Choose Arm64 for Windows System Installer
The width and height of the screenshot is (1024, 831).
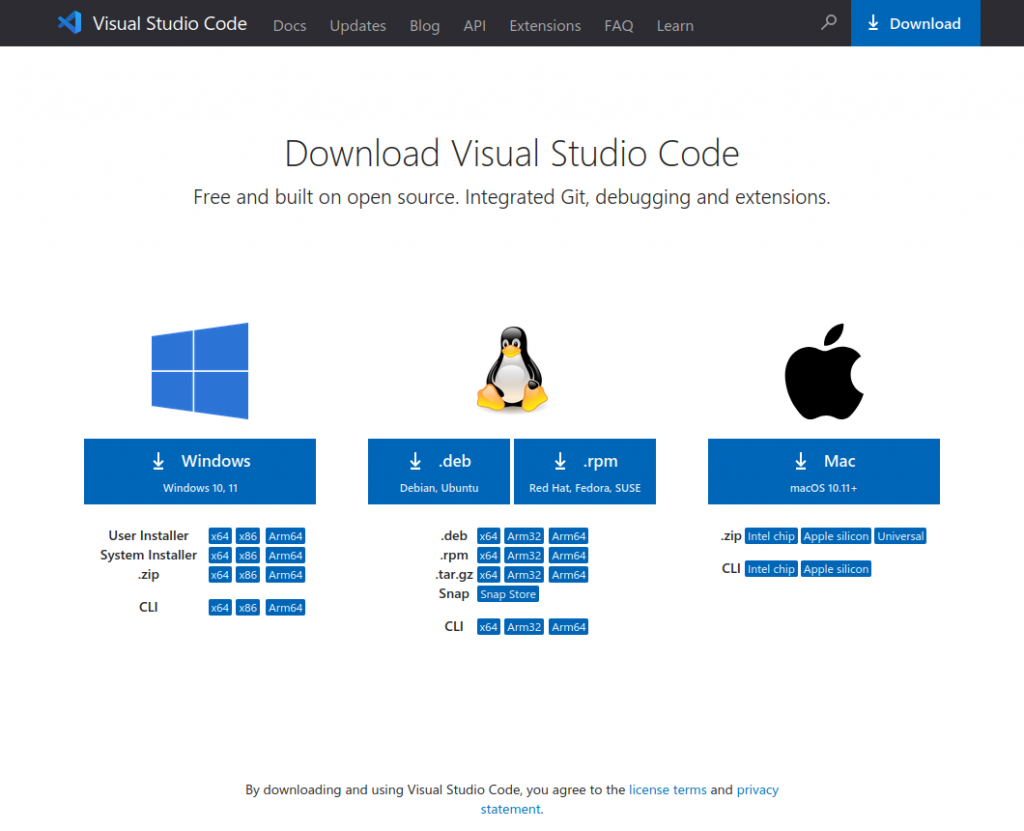pyautogui.click(x=285, y=555)
